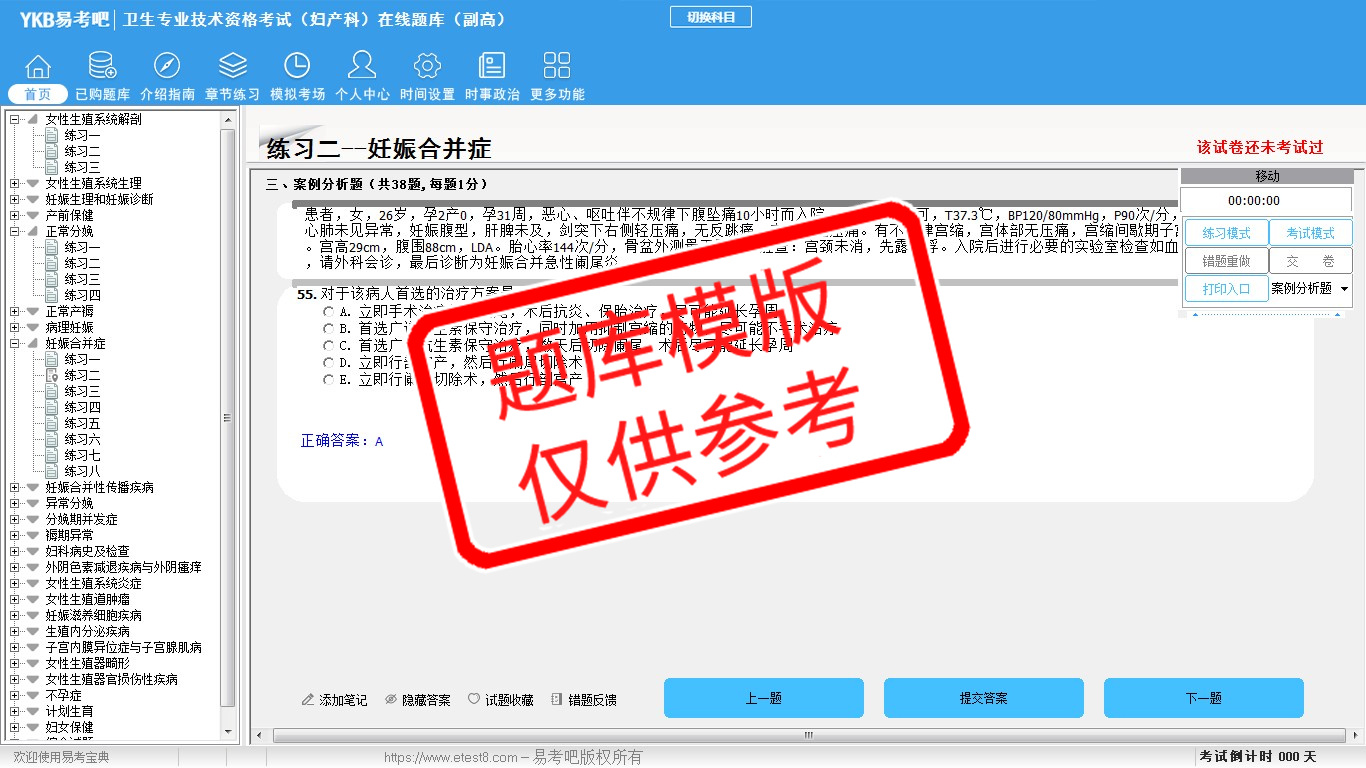Viewport: 1366px width, 768px height.
Task: Click the 下一题 button
Action: (1203, 698)
